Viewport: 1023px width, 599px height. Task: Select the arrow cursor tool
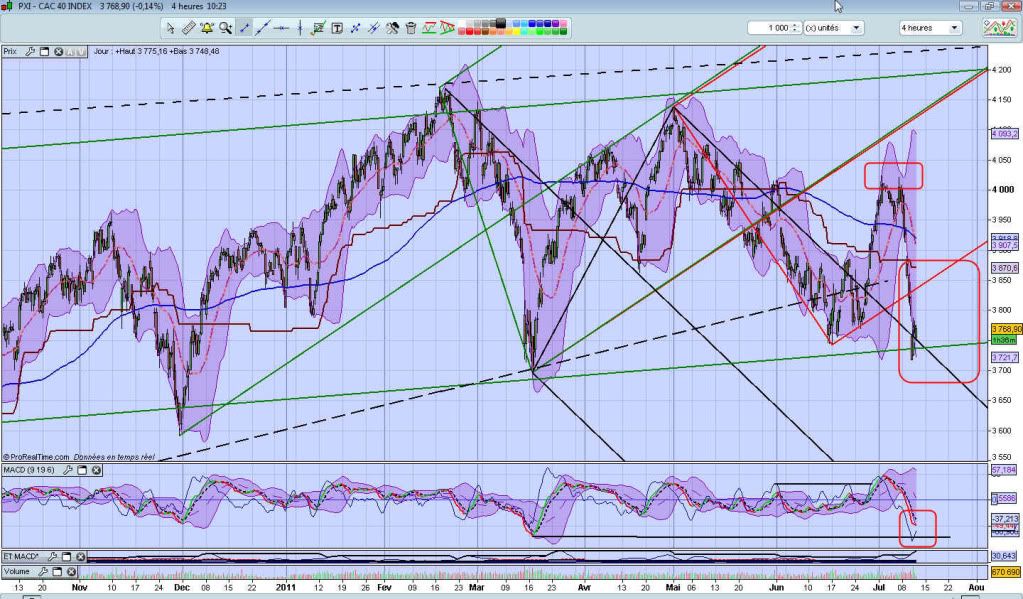[x=171, y=28]
